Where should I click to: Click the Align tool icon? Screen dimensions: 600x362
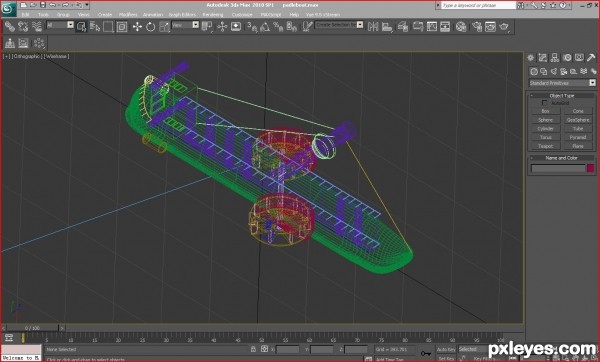tap(387, 26)
